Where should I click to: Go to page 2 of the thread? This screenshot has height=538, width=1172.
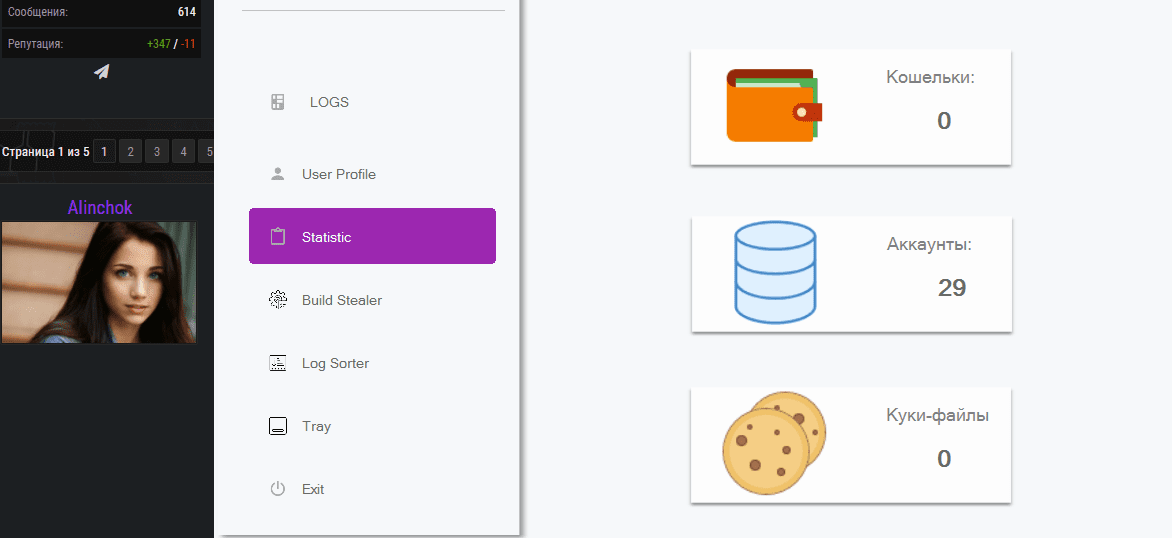(x=130, y=152)
